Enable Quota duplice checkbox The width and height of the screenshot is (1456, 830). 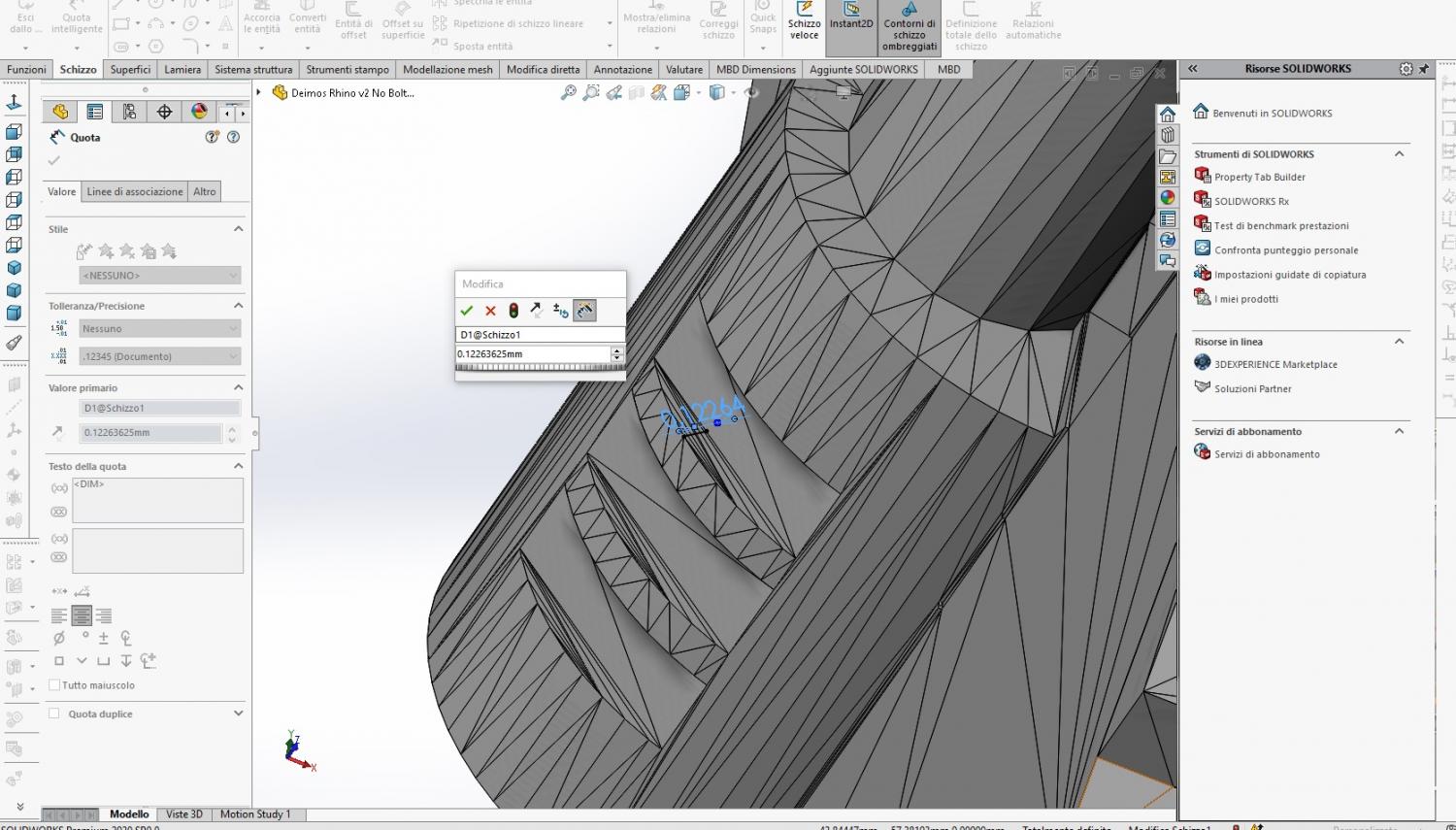[x=54, y=714]
